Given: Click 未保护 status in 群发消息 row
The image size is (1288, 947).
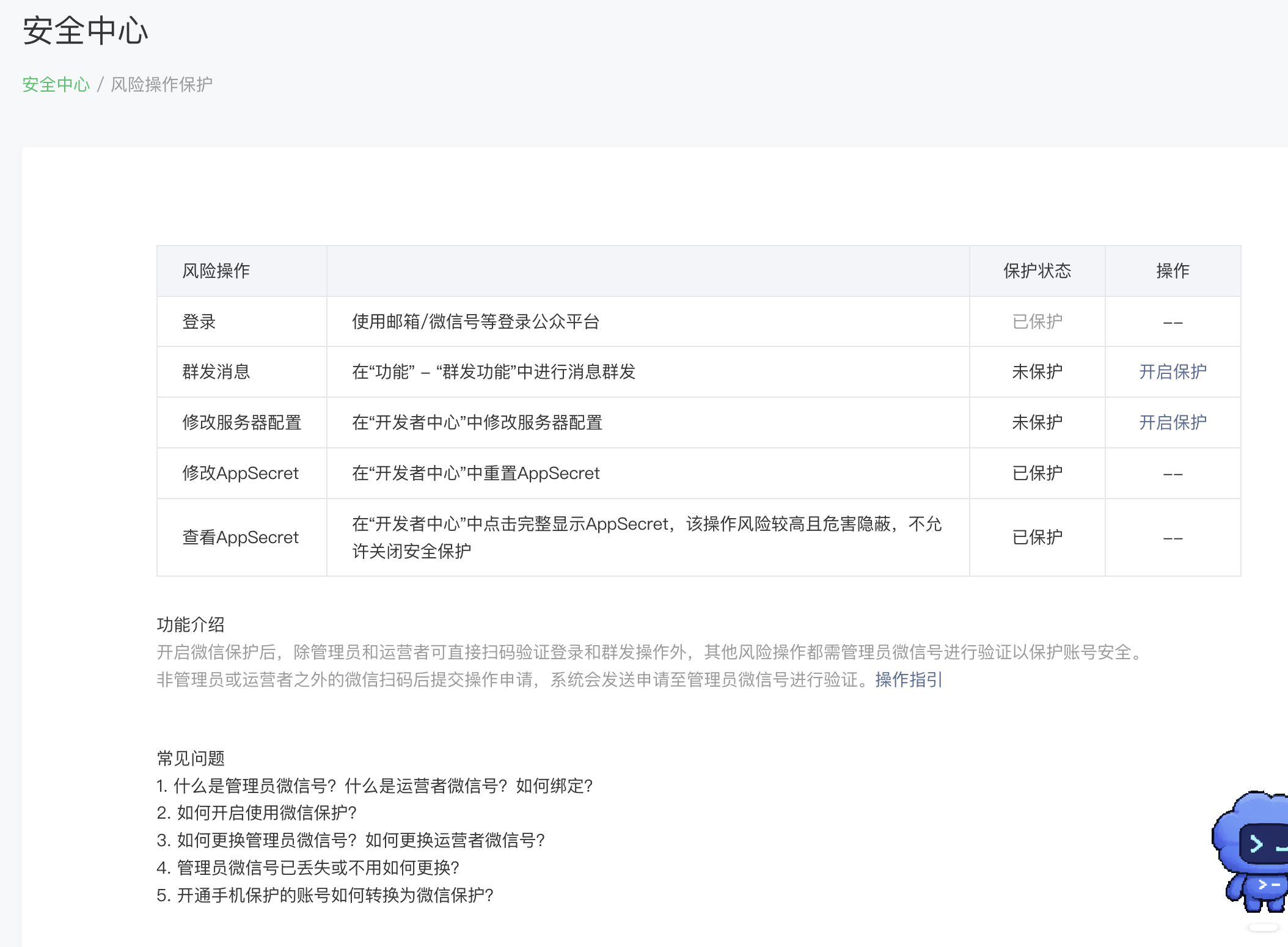Looking at the screenshot, I should 1037,371.
